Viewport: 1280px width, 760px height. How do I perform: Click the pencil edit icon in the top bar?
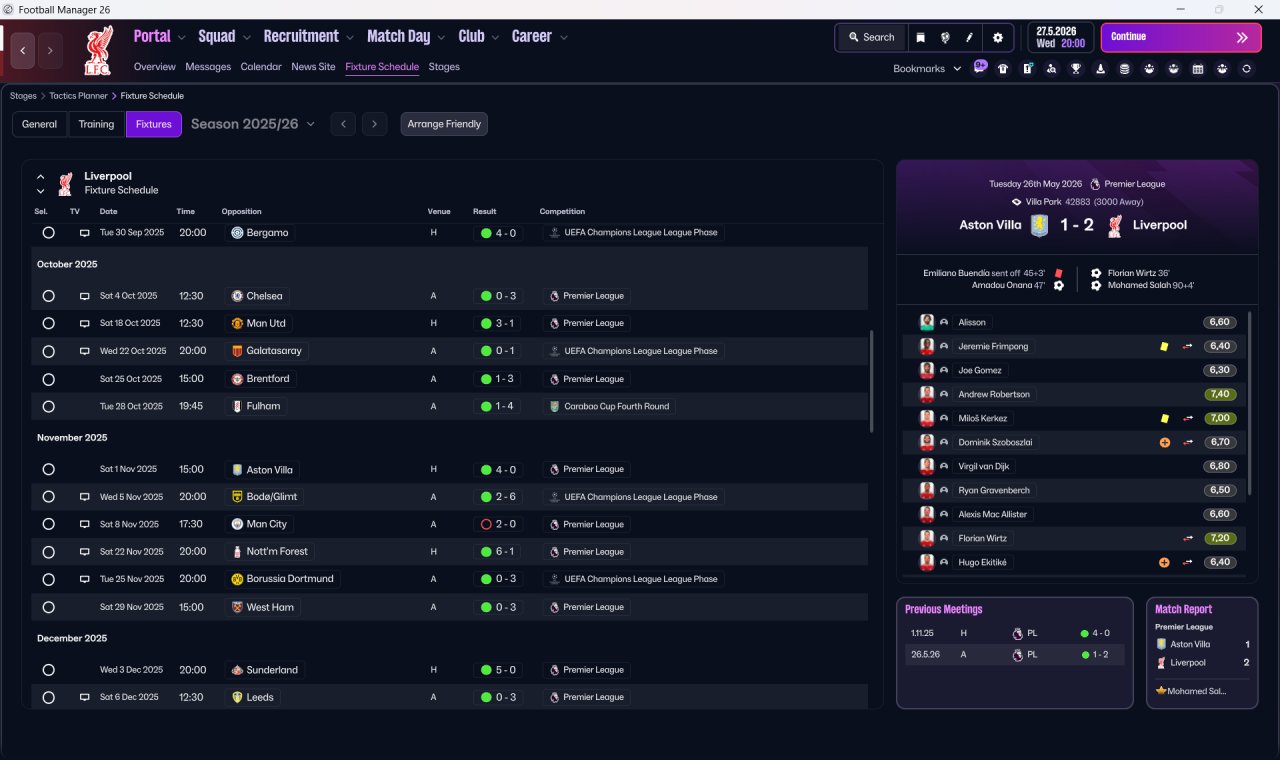pos(969,37)
